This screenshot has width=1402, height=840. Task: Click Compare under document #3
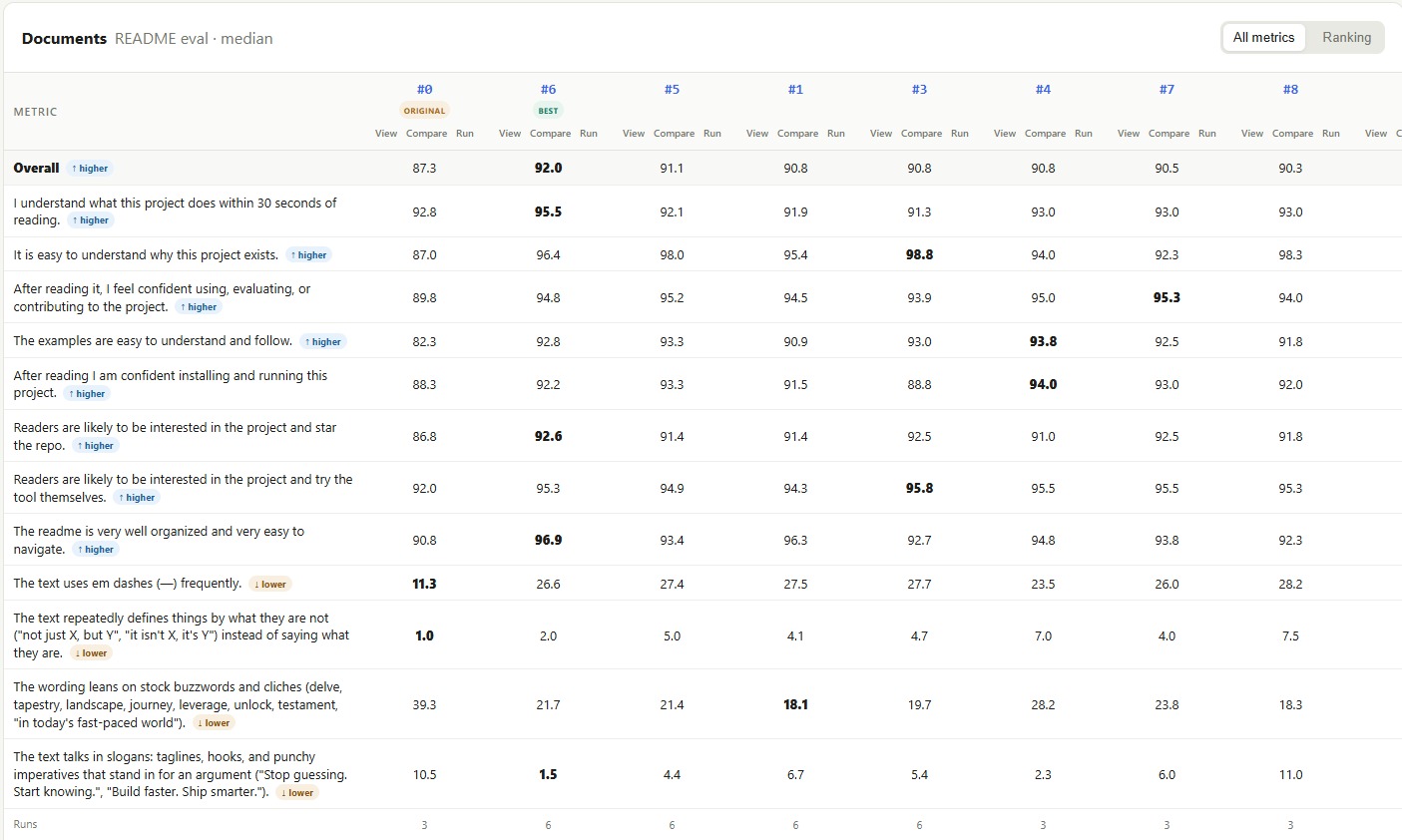click(x=921, y=134)
